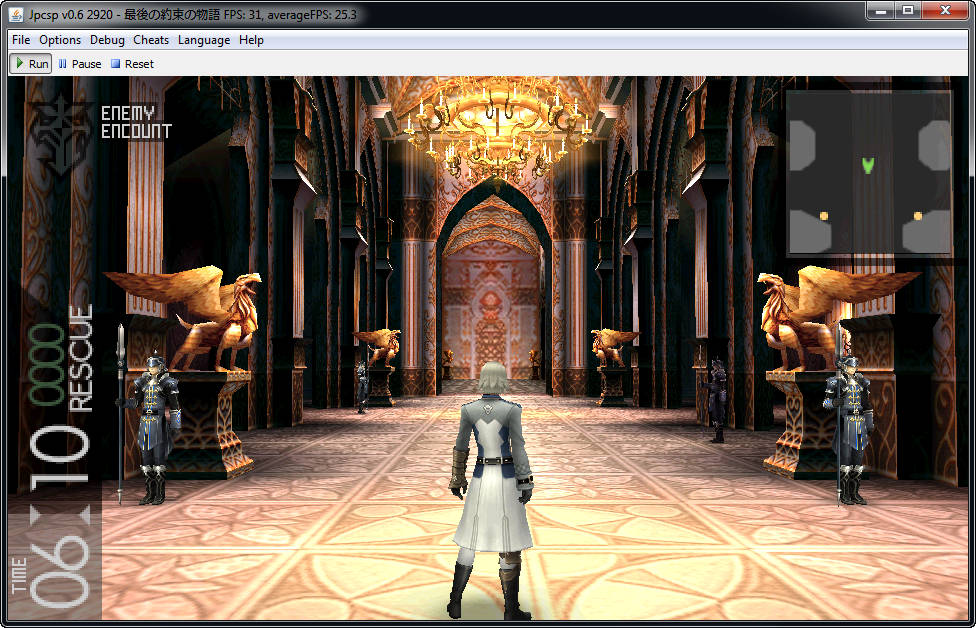
Task: Open the Options menu
Action: point(60,40)
